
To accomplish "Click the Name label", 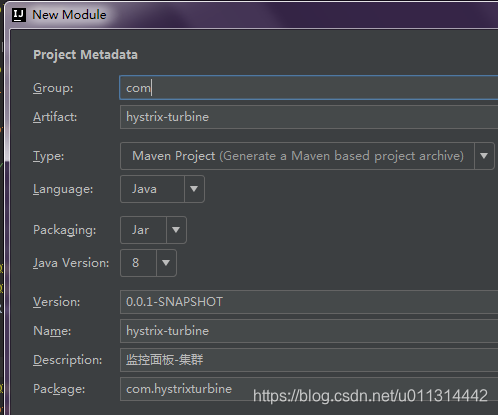I will (52, 331).
